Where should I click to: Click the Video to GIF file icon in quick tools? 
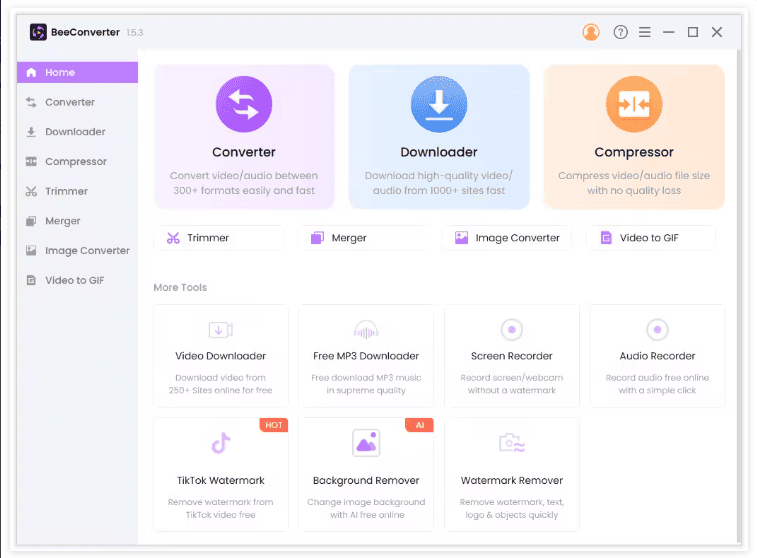(x=606, y=238)
